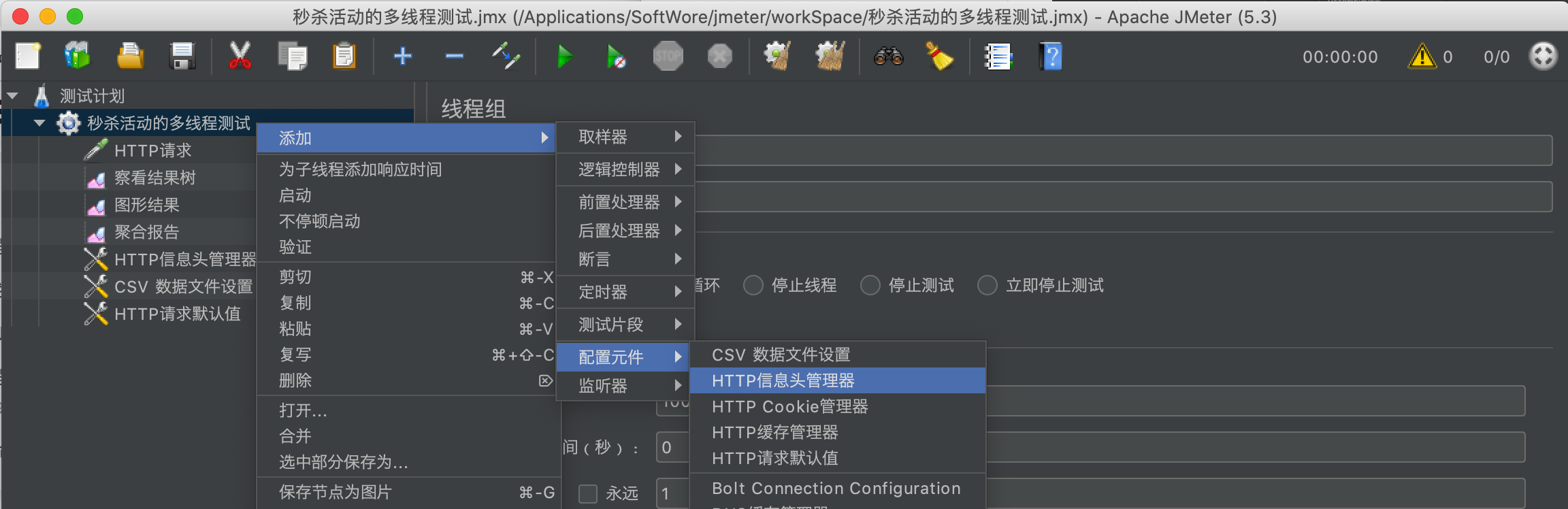Viewport: 1568px width, 509px height.
Task: Expand the 逻辑控制器 submenu
Action: (625, 169)
